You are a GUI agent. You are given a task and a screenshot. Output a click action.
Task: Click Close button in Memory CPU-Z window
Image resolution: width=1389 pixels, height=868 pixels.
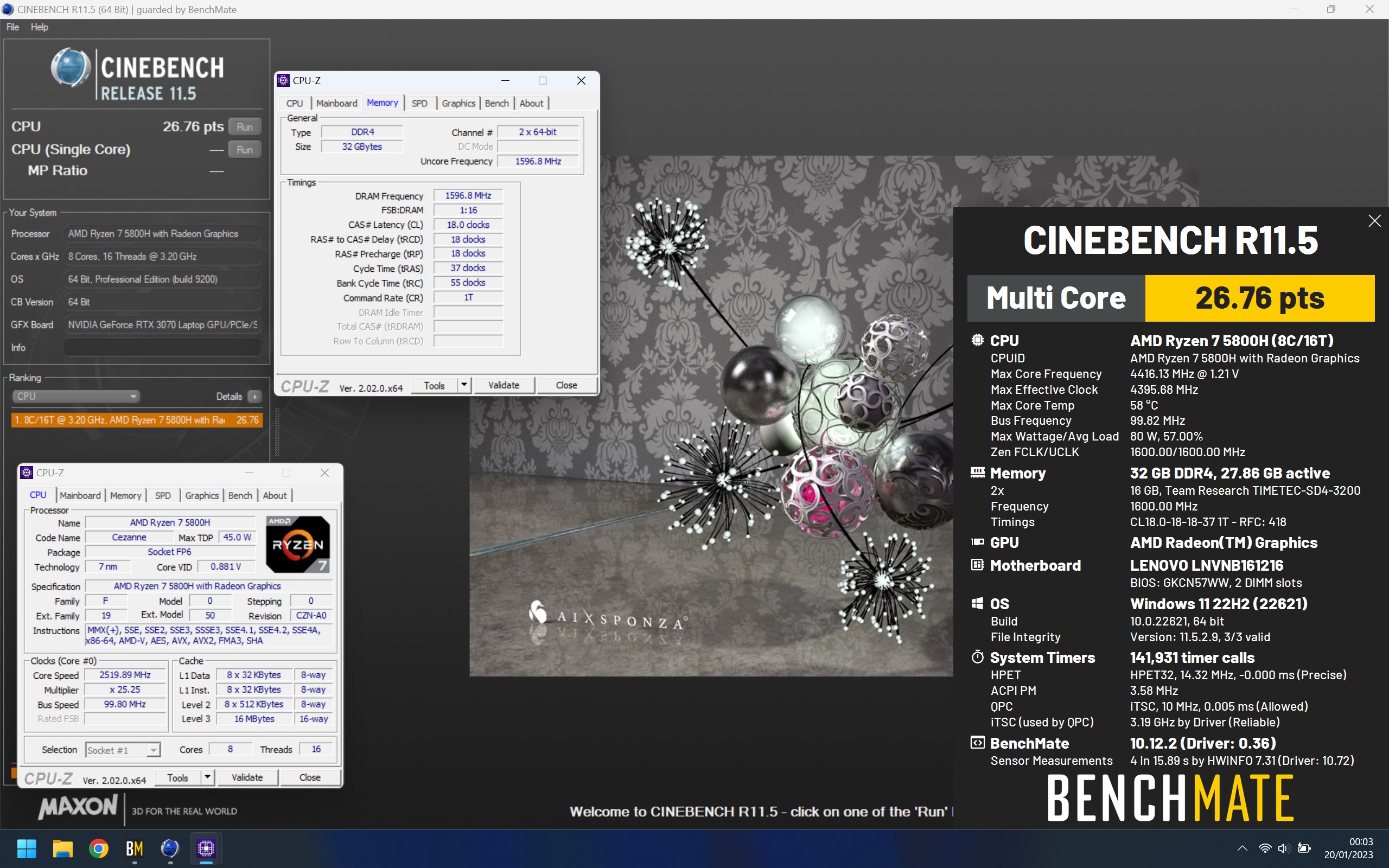[566, 385]
